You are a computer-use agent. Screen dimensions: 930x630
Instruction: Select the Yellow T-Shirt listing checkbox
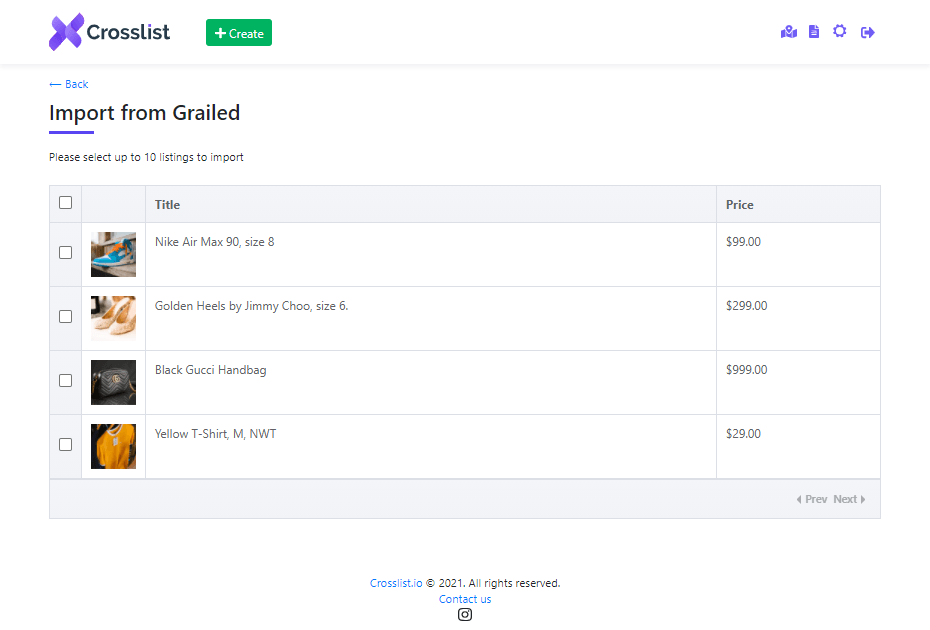[66, 445]
